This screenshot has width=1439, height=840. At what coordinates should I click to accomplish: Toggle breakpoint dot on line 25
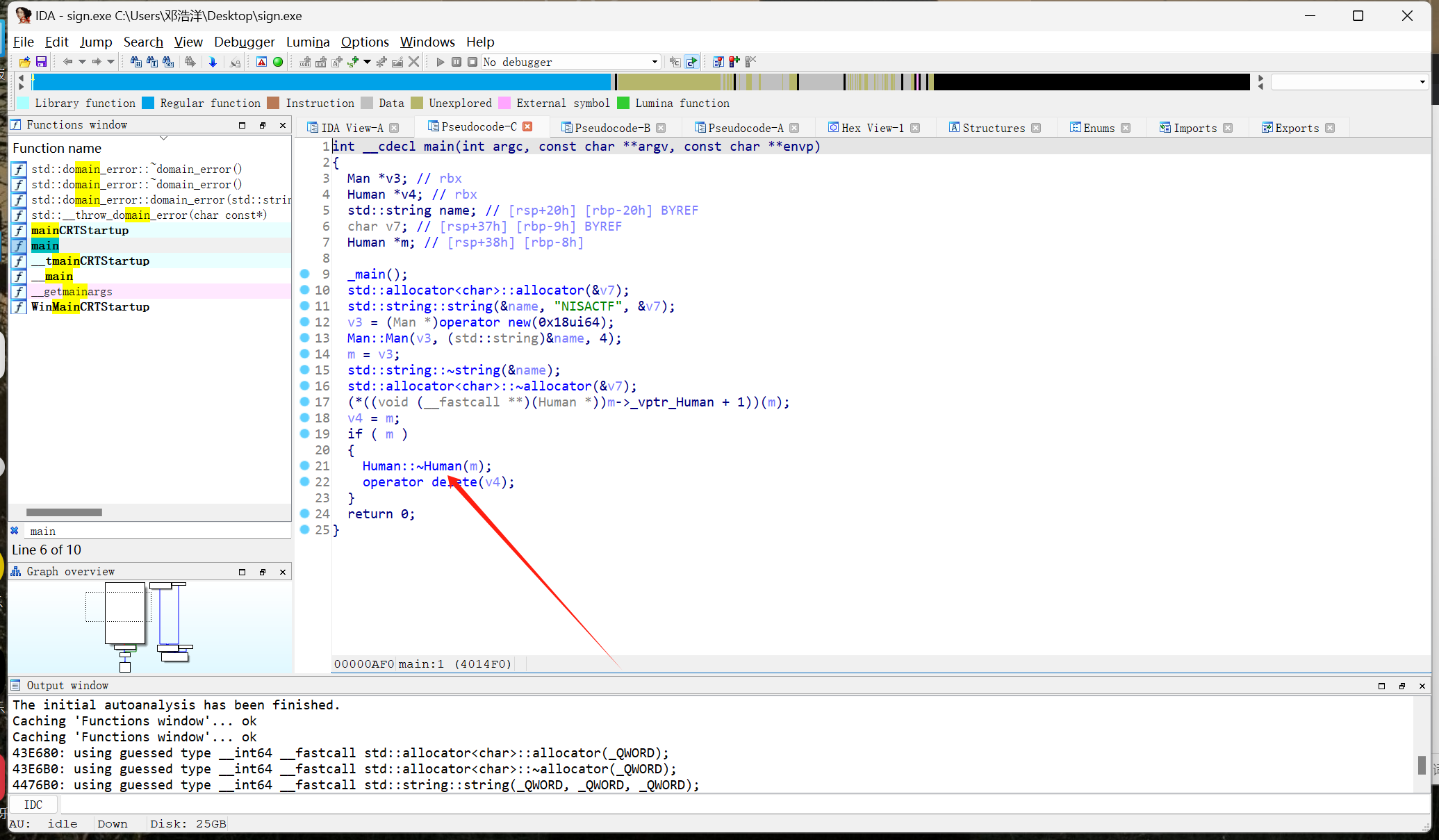click(x=304, y=529)
